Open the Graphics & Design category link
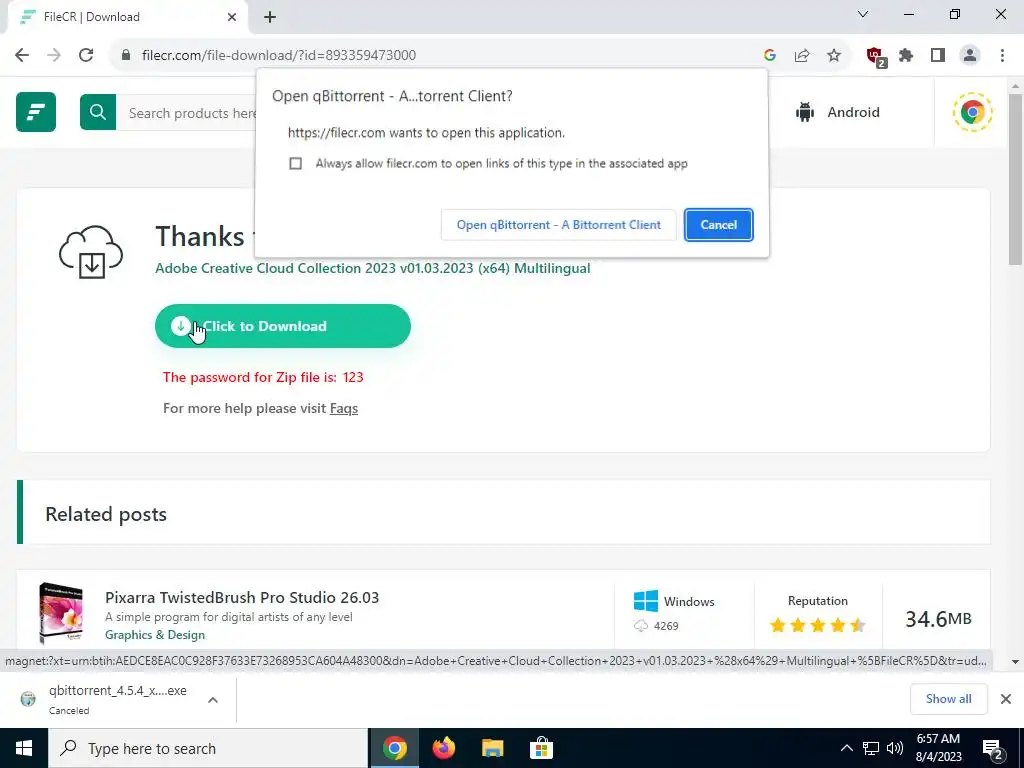Viewport: 1024px width, 768px height. [155, 635]
